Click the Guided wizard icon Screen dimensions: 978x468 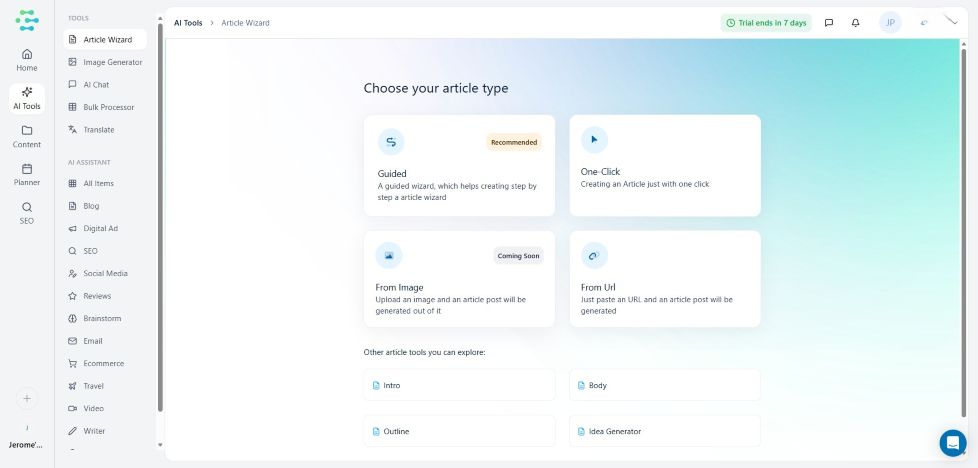pos(391,142)
